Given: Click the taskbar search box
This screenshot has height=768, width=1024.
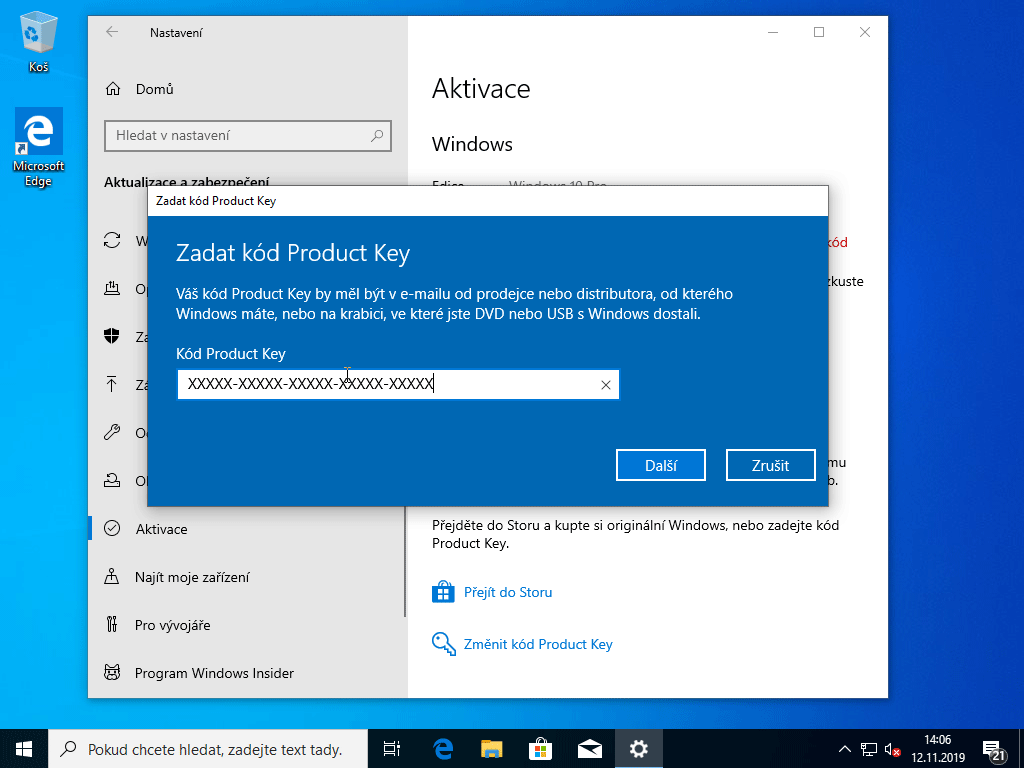Looking at the screenshot, I should (x=208, y=749).
